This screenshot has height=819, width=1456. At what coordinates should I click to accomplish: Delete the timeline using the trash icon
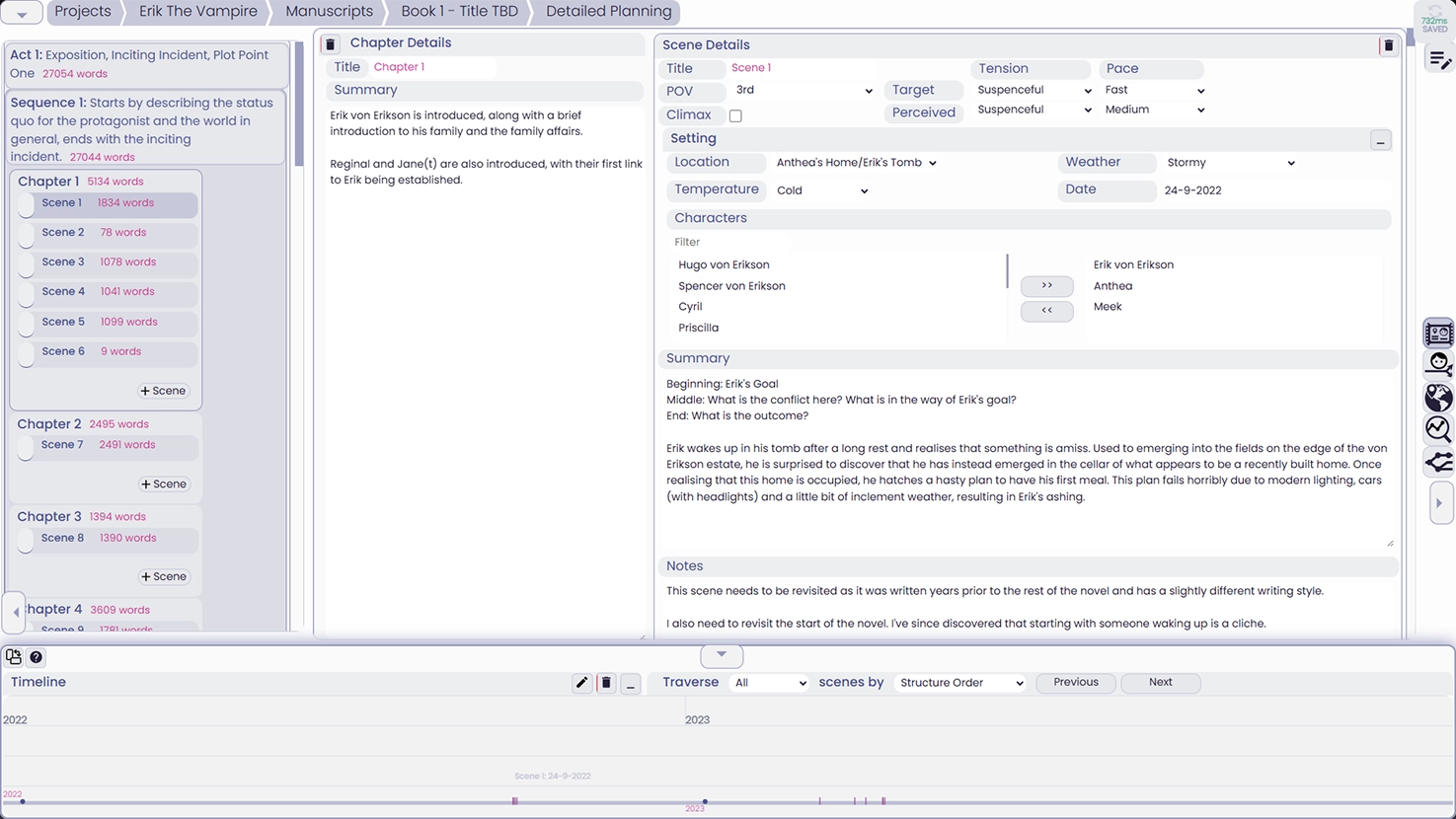pos(606,683)
